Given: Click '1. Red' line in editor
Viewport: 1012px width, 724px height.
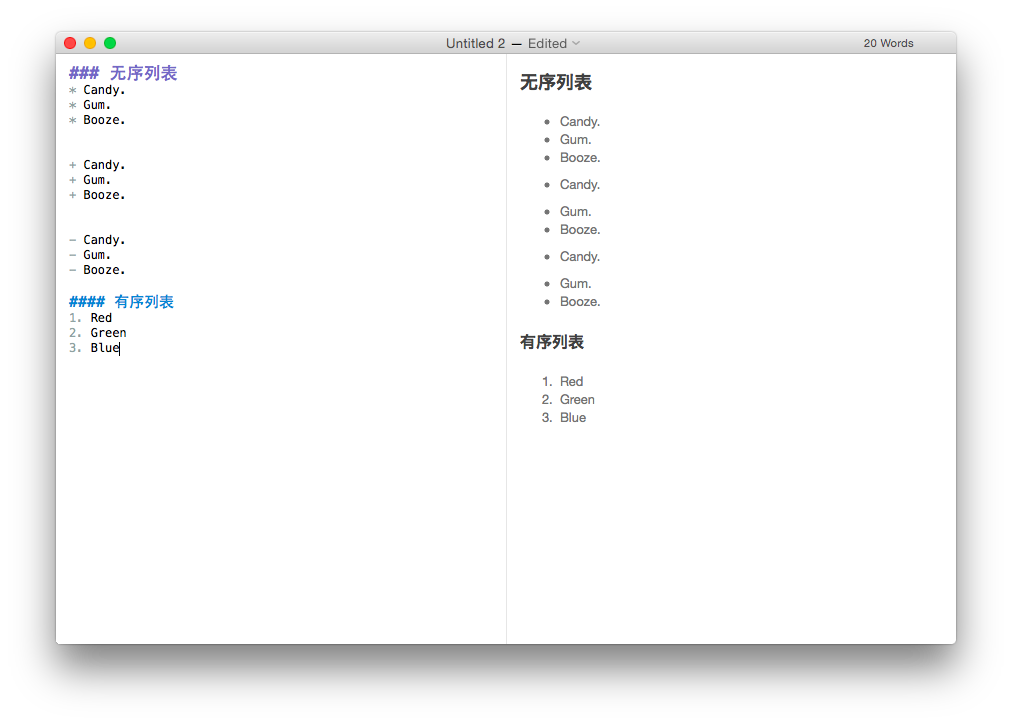Looking at the screenshot, I should coord(90,317).
